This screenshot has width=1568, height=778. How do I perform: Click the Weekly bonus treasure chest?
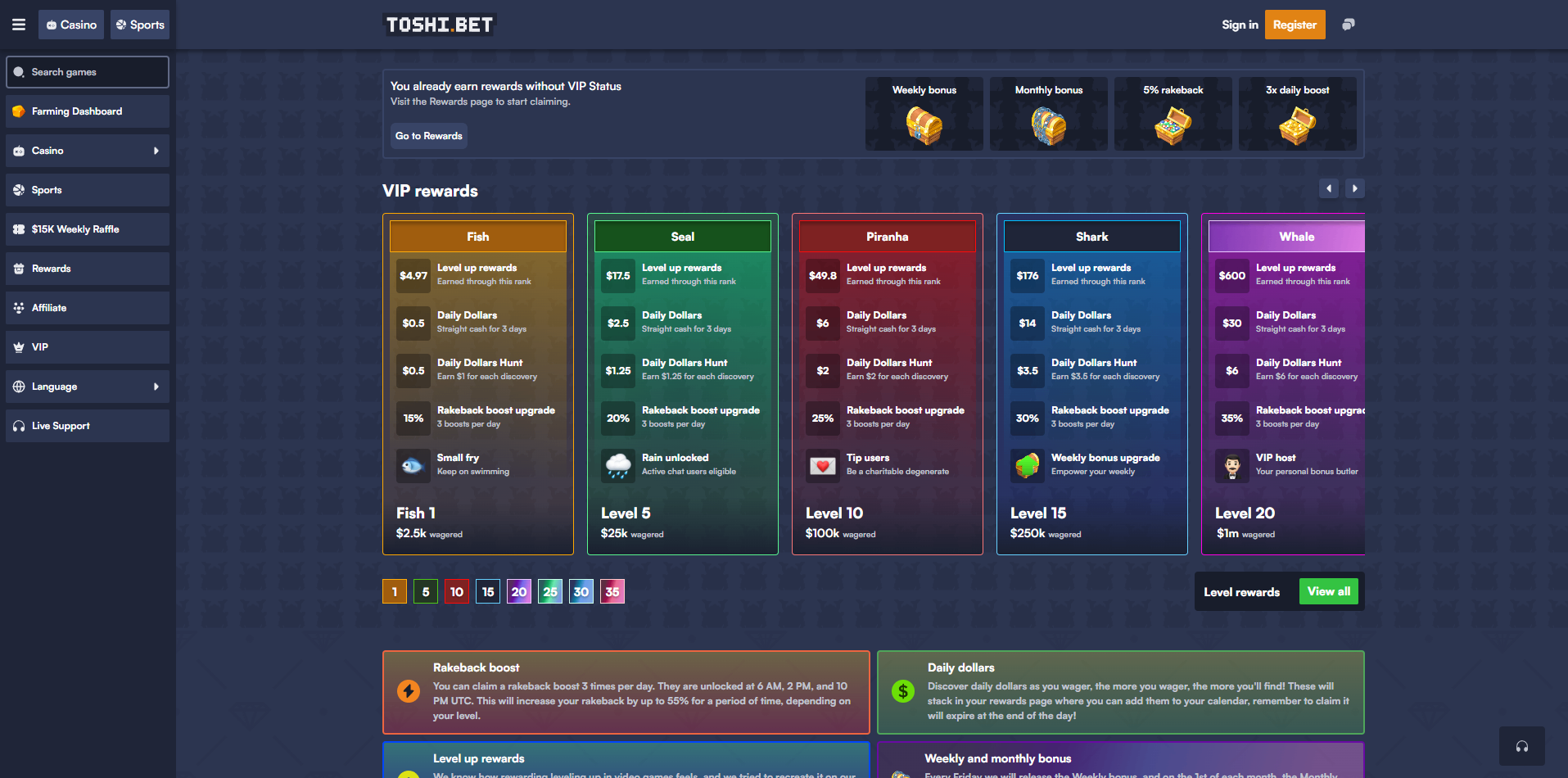924,125
